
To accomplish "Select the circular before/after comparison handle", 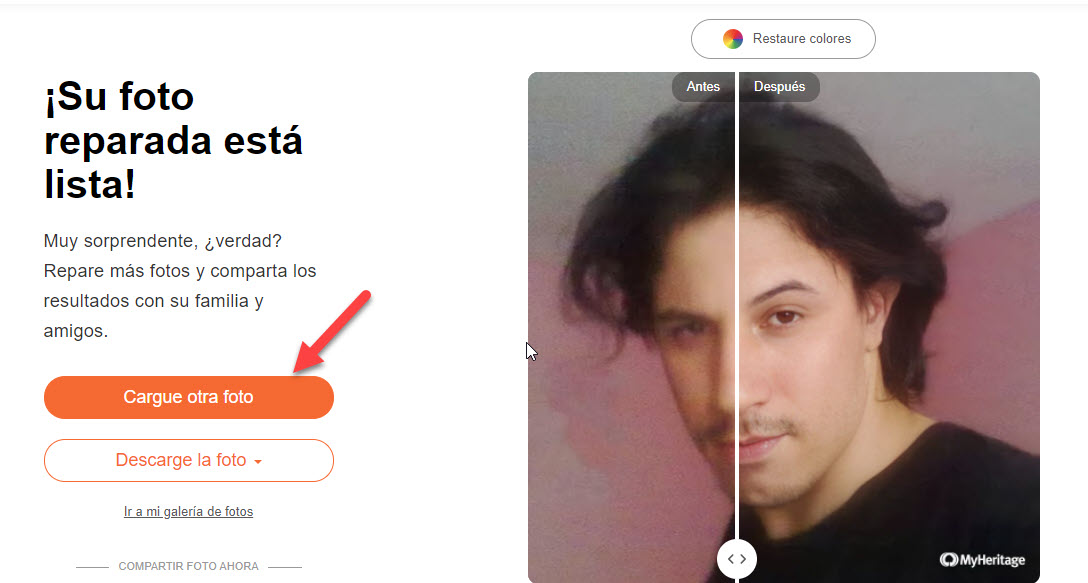I will click(x=737, y=559).
